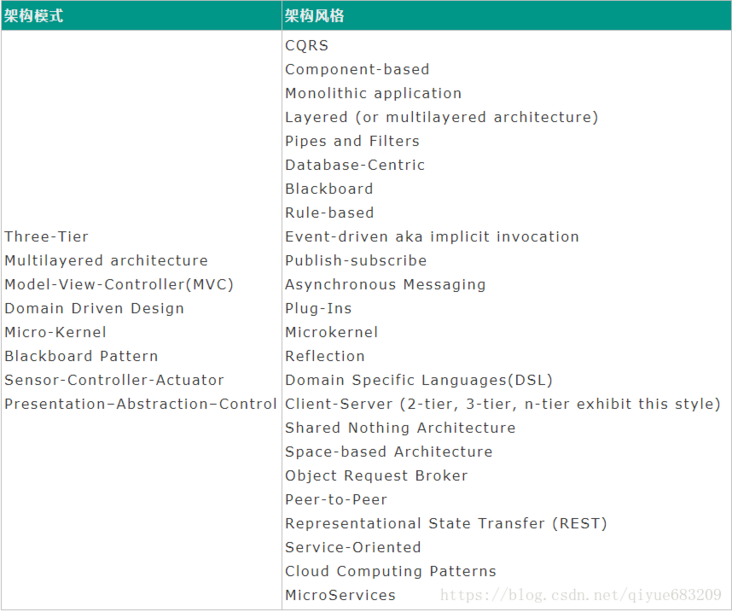Click the Publish-subscribe style
This screenshot has width=732, height=612.
356,261
